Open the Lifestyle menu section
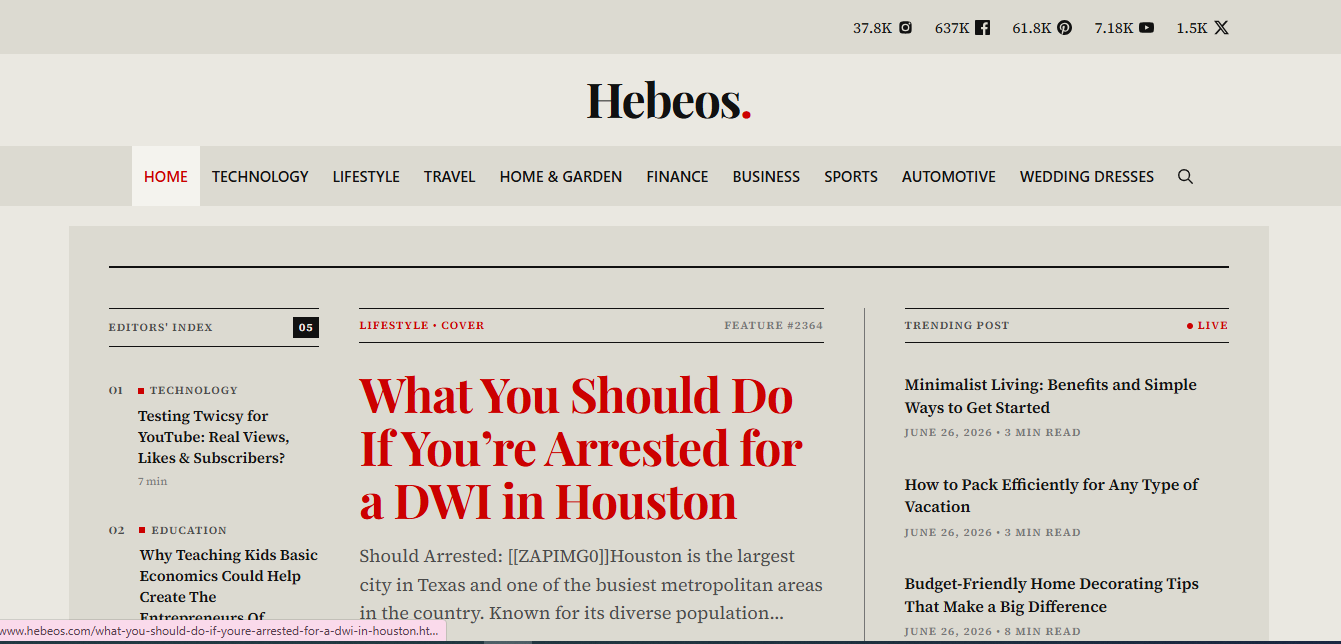Image resolution: width=1341 pixels, height=644 pixels. point(366,177)
